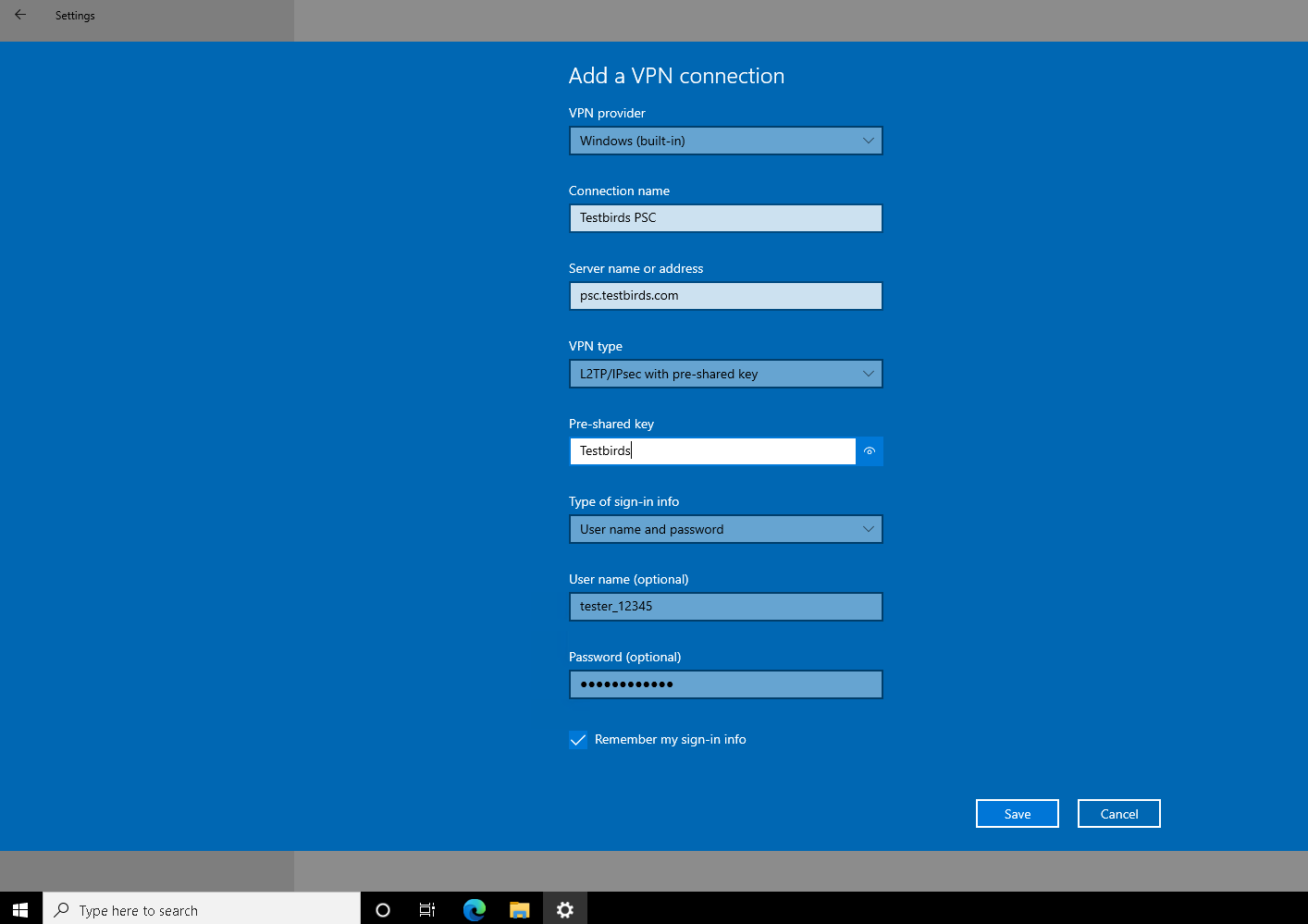Screen dimensions: 1308x924
Task: Reveal the pre-shared key with eye icon
Action: point(870,451)
